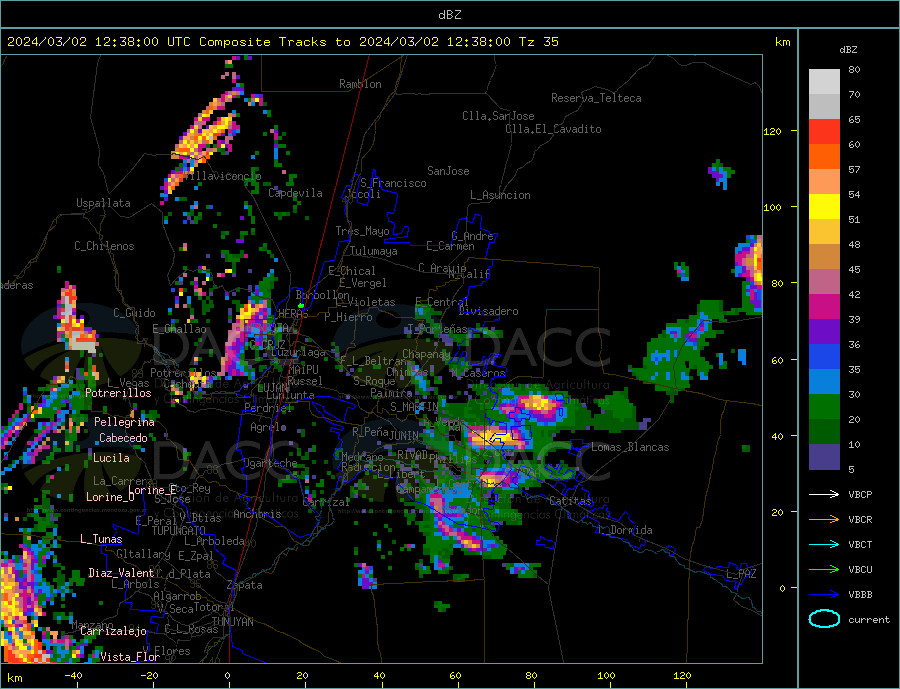Click the 'current' legend label
The image size is (900, 689).
(x=869, y=620)
